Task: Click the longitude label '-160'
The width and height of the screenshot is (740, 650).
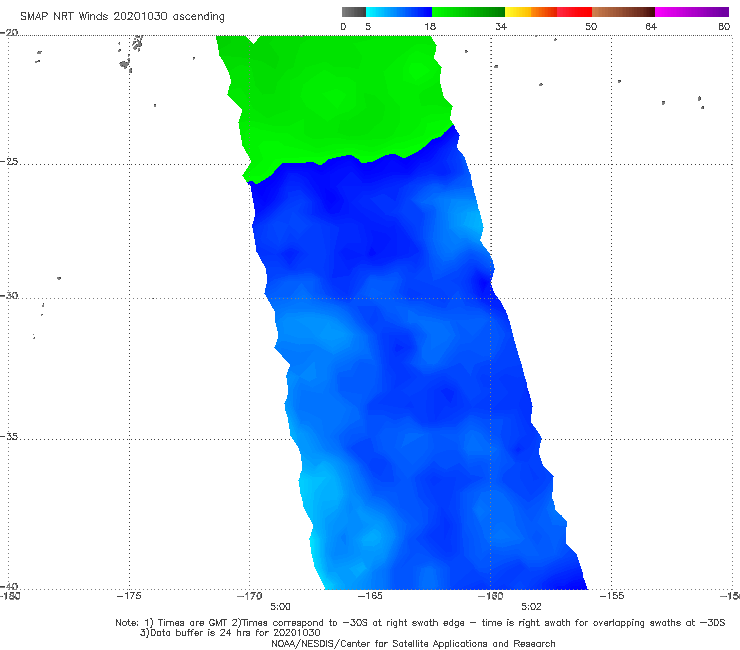Action: tap(490, 596)
